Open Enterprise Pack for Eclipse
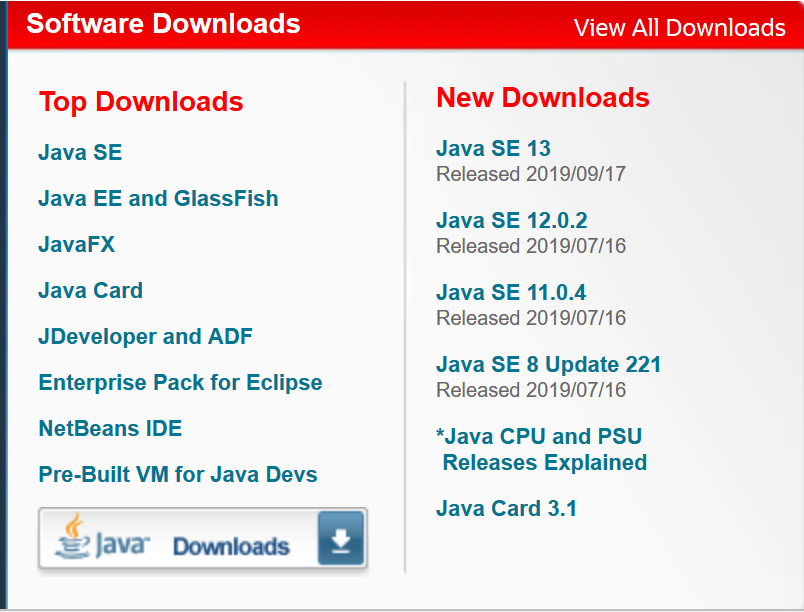Viewport: 804px width, 612px height. click(180, 383)
